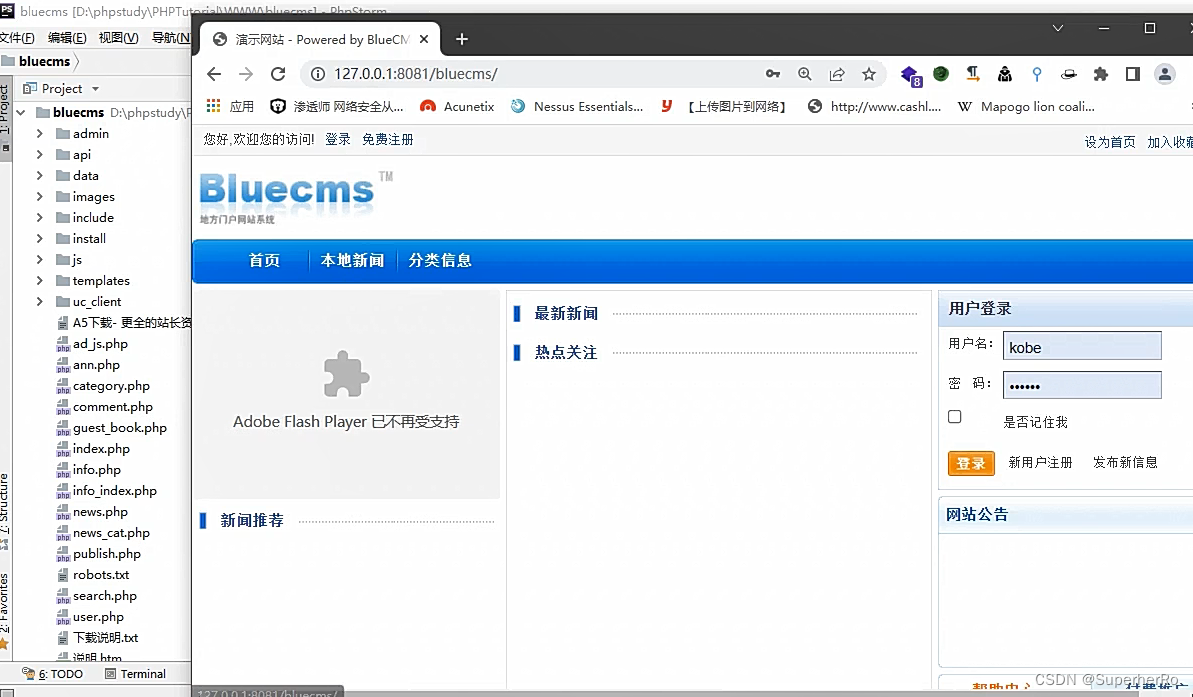This screenshot has height=697, width=1193.
Task: Open the Terminal tool window
Action: coord(135,673)
